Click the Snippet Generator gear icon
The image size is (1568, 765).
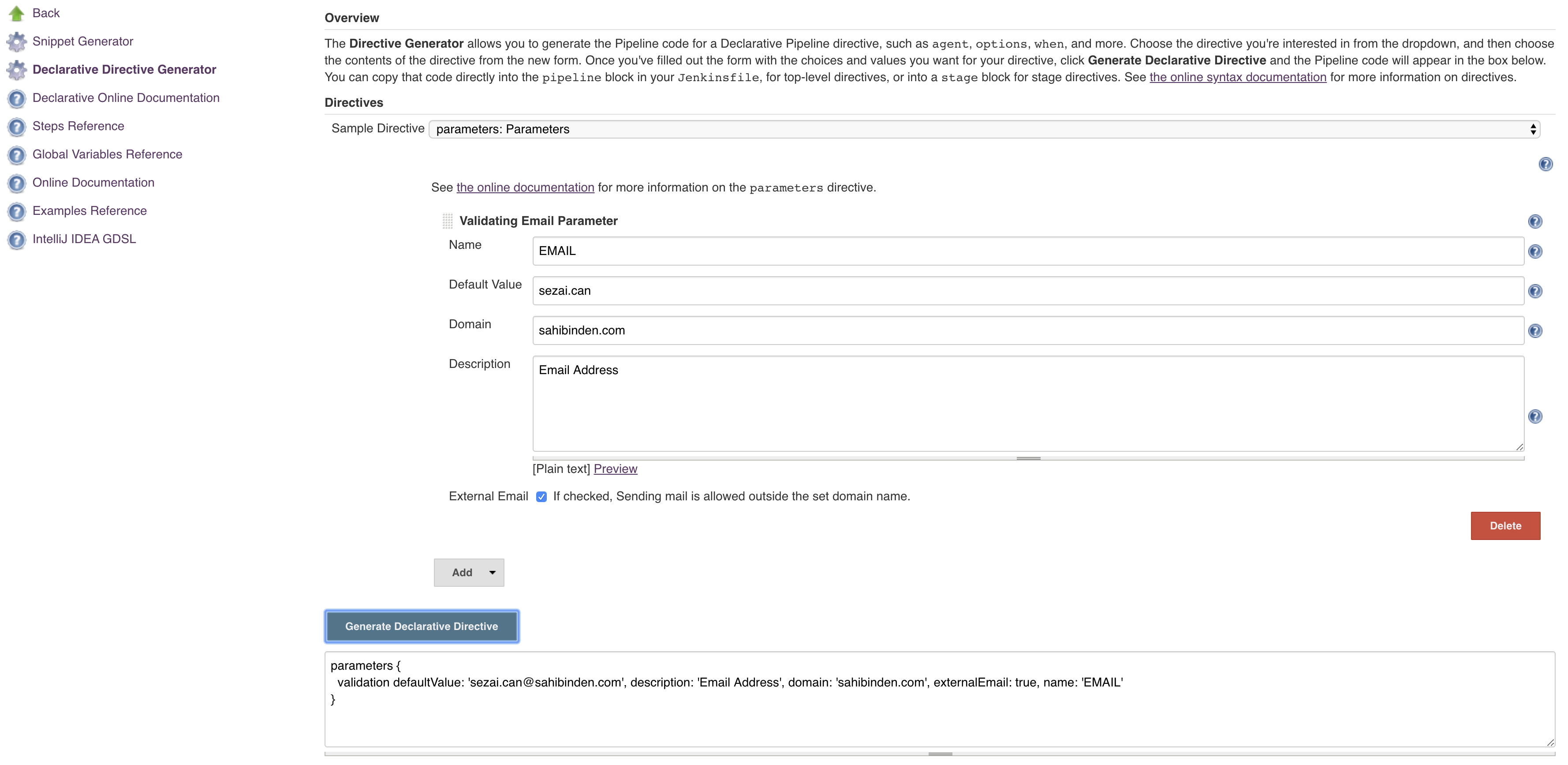click(16, 41)
